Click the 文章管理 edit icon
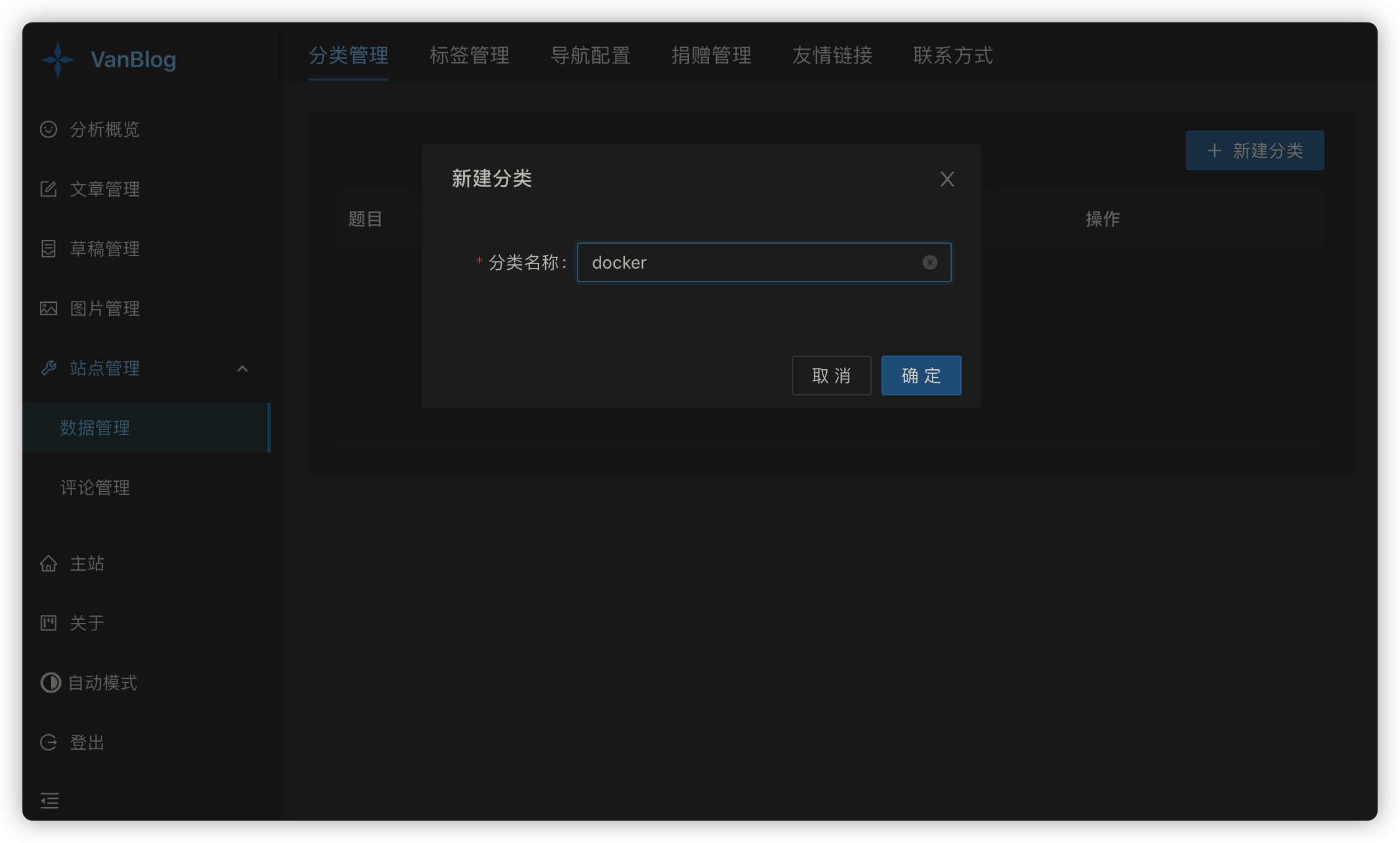 point(48,189)
